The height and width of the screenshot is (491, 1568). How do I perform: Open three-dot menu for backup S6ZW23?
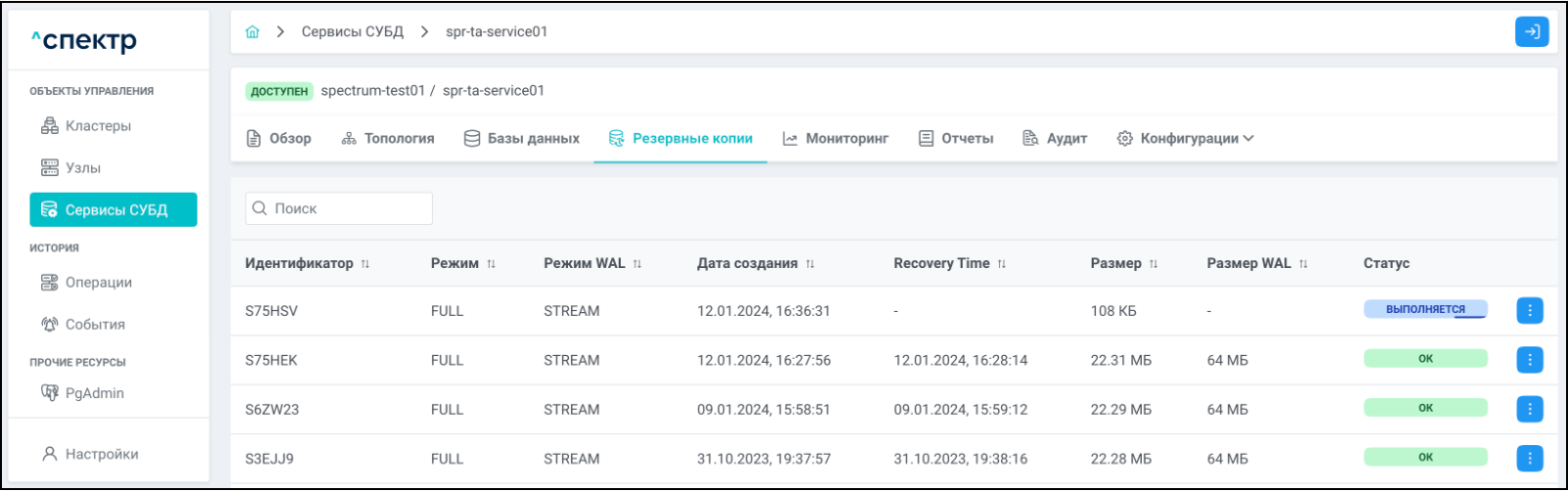tap(1529, 409)
